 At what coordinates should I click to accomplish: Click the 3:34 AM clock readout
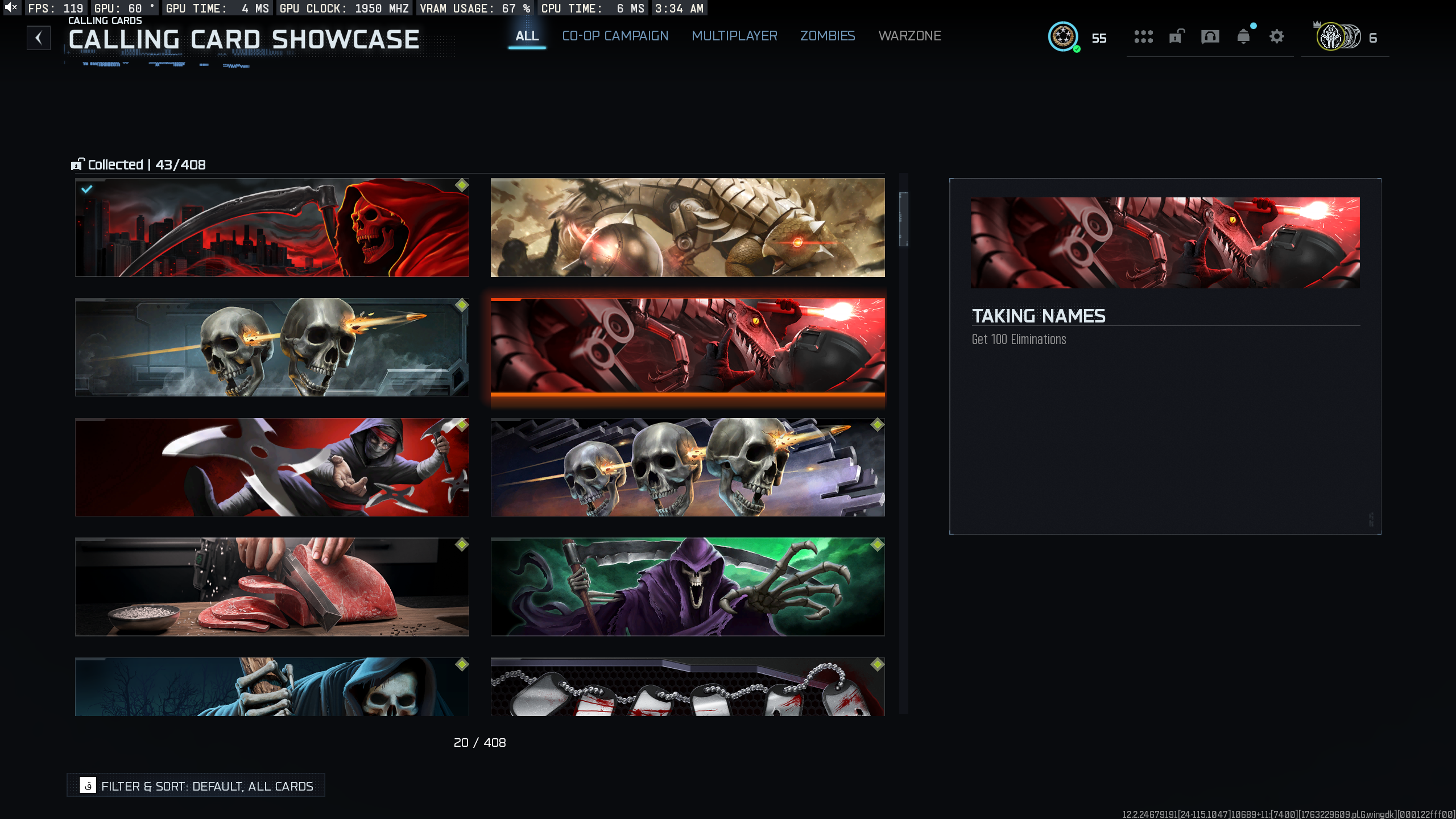click(679, 8)
